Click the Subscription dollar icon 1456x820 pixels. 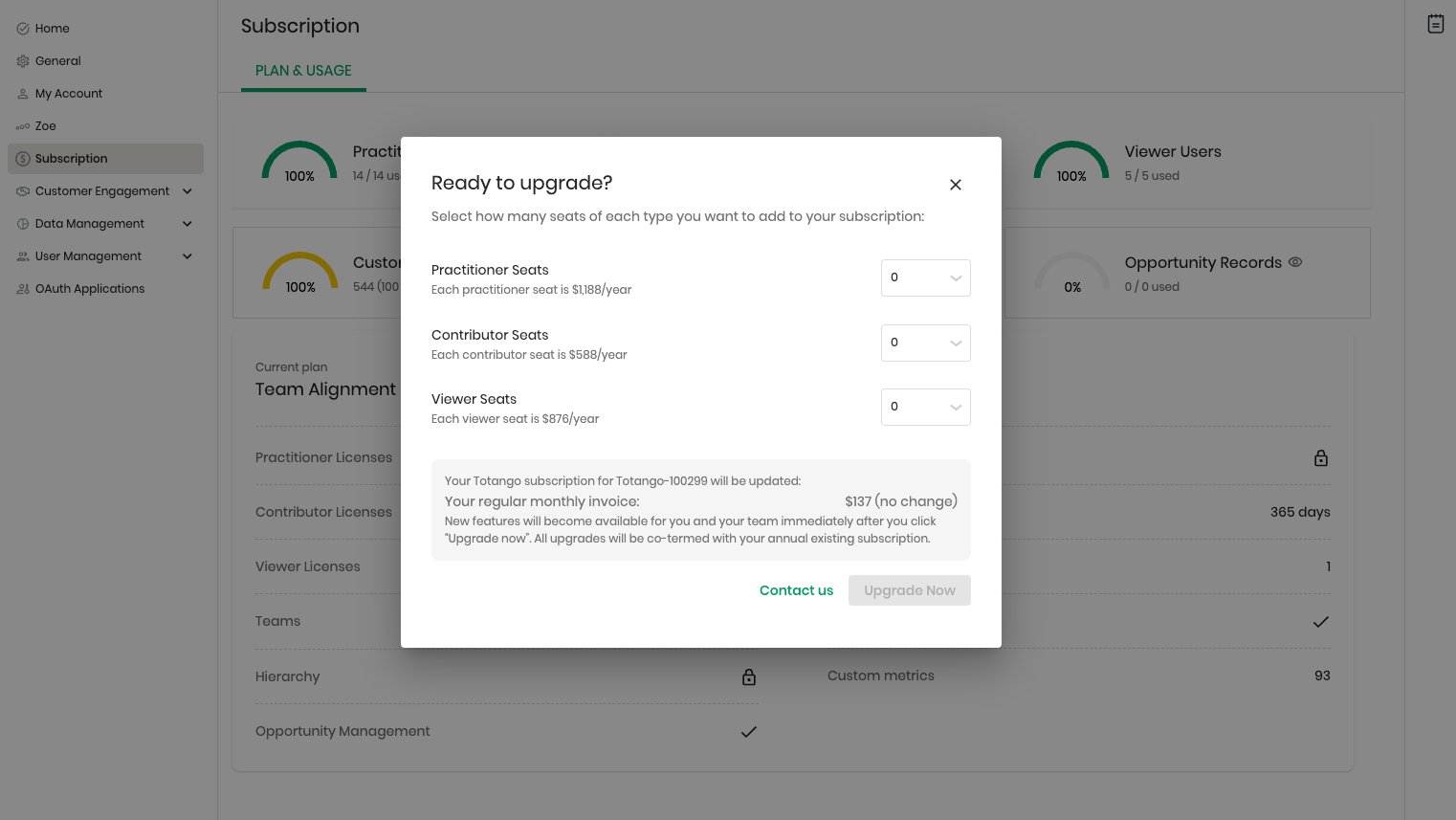click(x=23, y=159)
